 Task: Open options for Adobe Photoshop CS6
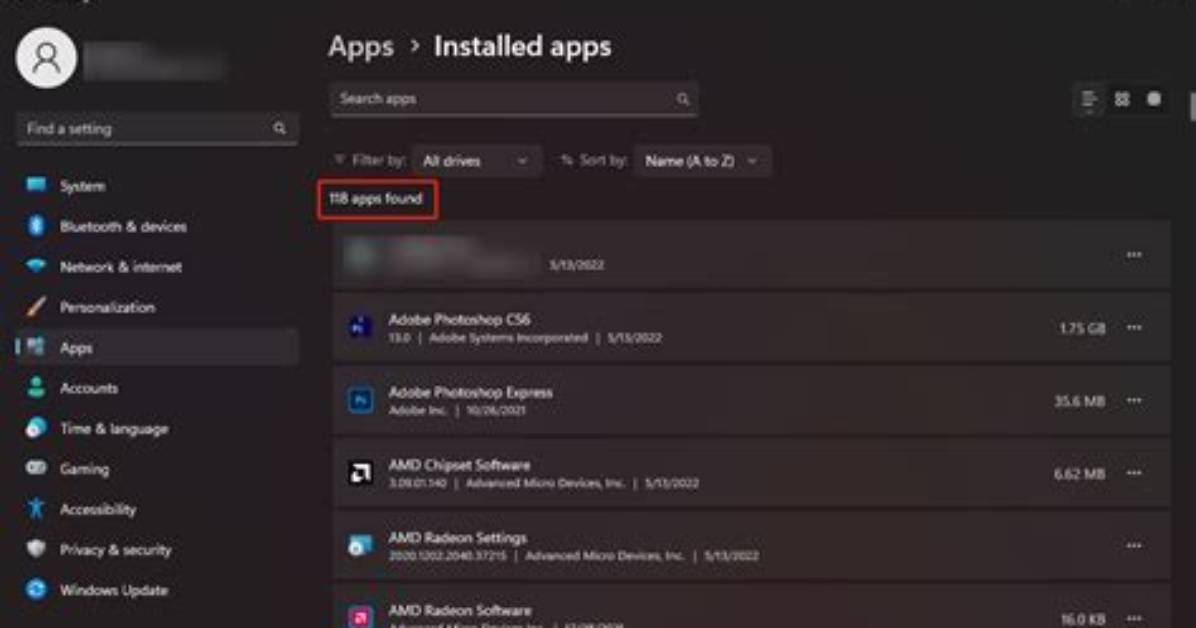point(1134,327)
